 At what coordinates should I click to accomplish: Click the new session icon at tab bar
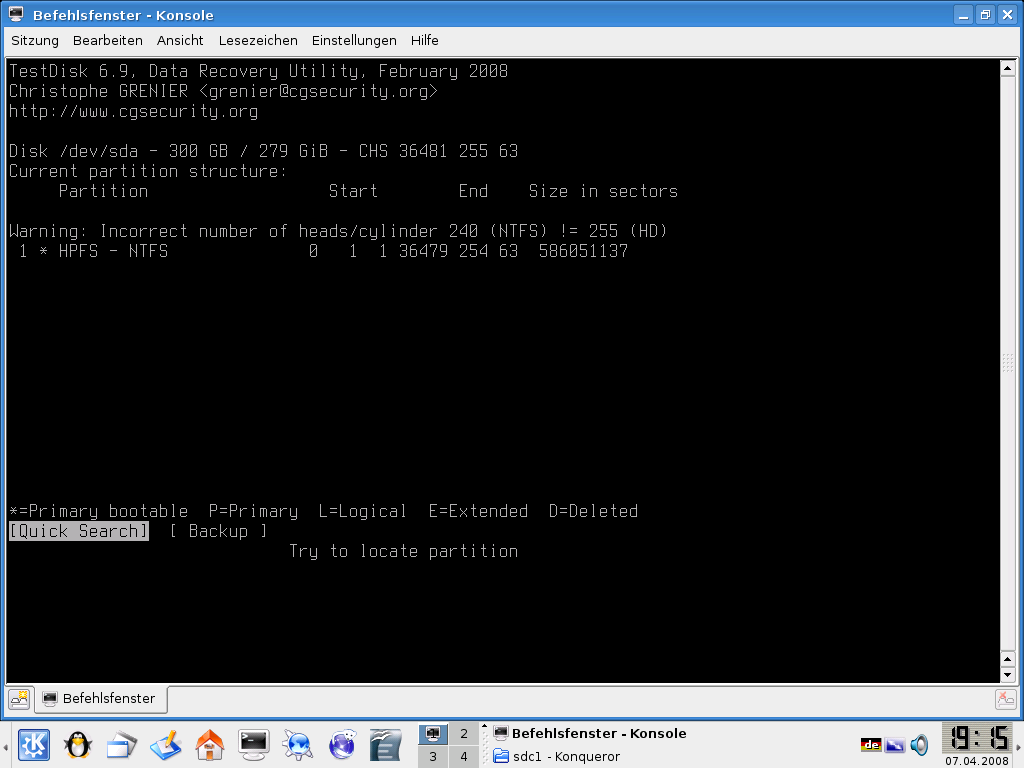tap(20, 699)
